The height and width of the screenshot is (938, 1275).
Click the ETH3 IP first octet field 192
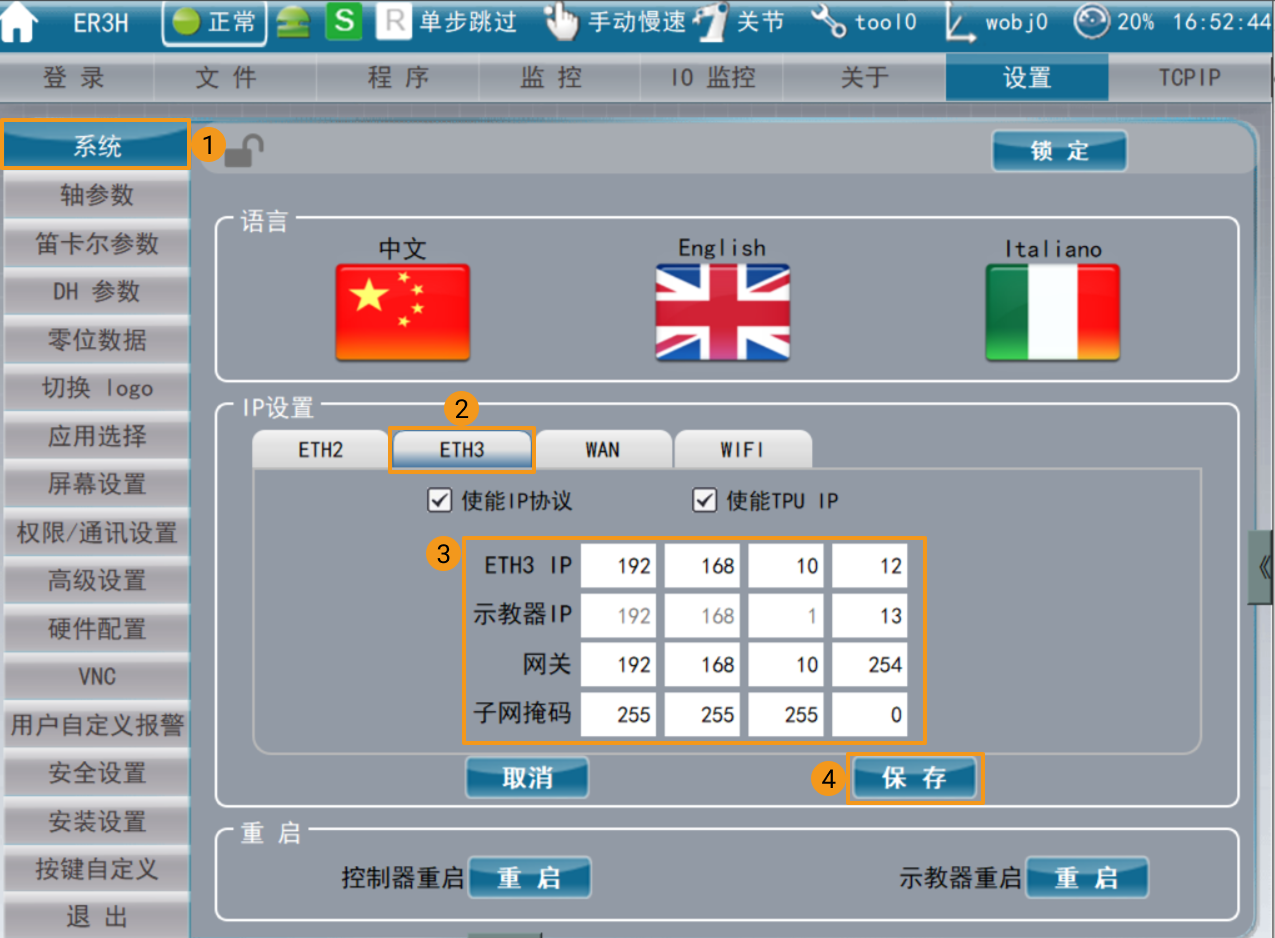tap(619, 566)
